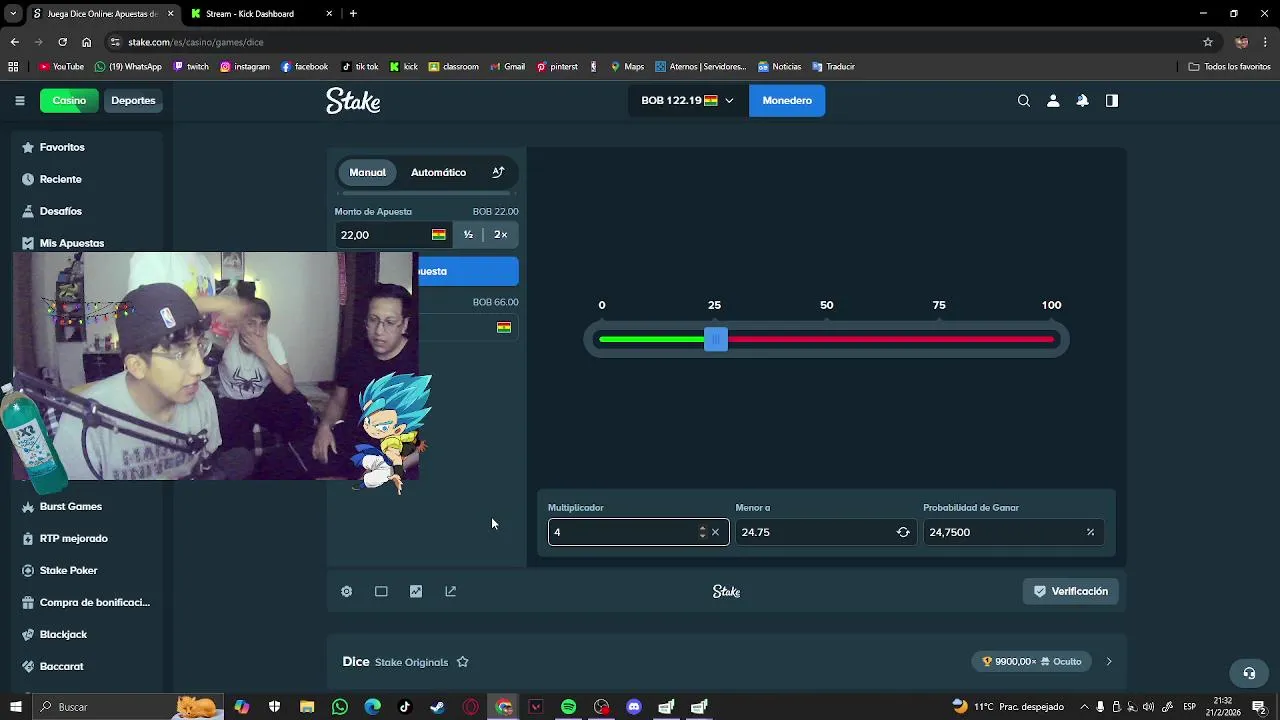1280x720 pixels.
Task: Open Compra de bonificaciones in sidebar
Action: coord(86,602)
